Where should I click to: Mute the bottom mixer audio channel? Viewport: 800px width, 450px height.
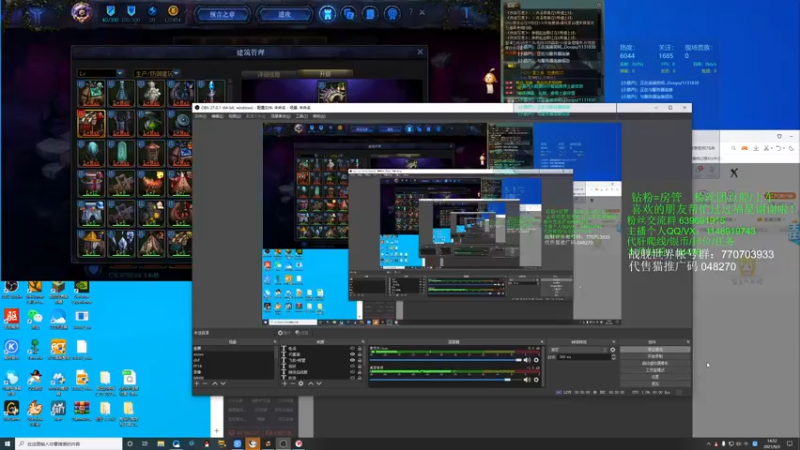[527, 380]
